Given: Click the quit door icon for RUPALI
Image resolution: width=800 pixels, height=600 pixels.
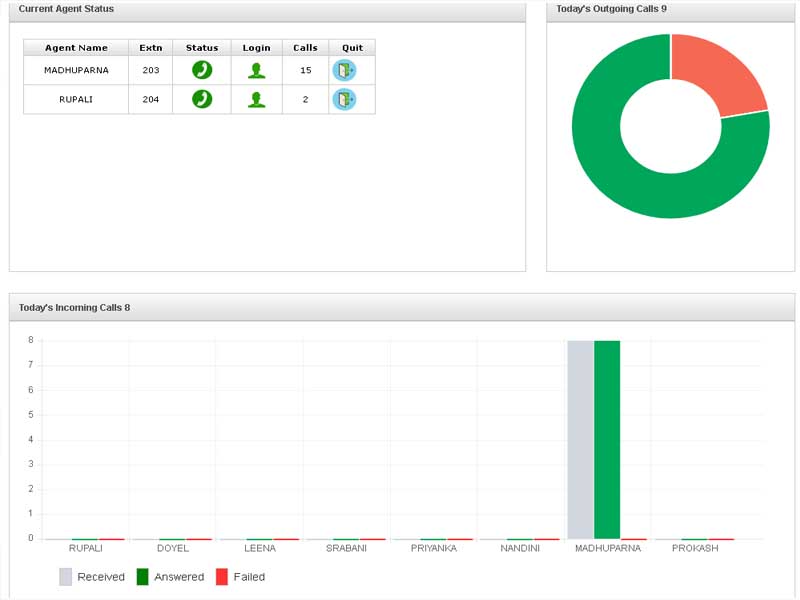Looking at the screenshot, I should point(344,99).
